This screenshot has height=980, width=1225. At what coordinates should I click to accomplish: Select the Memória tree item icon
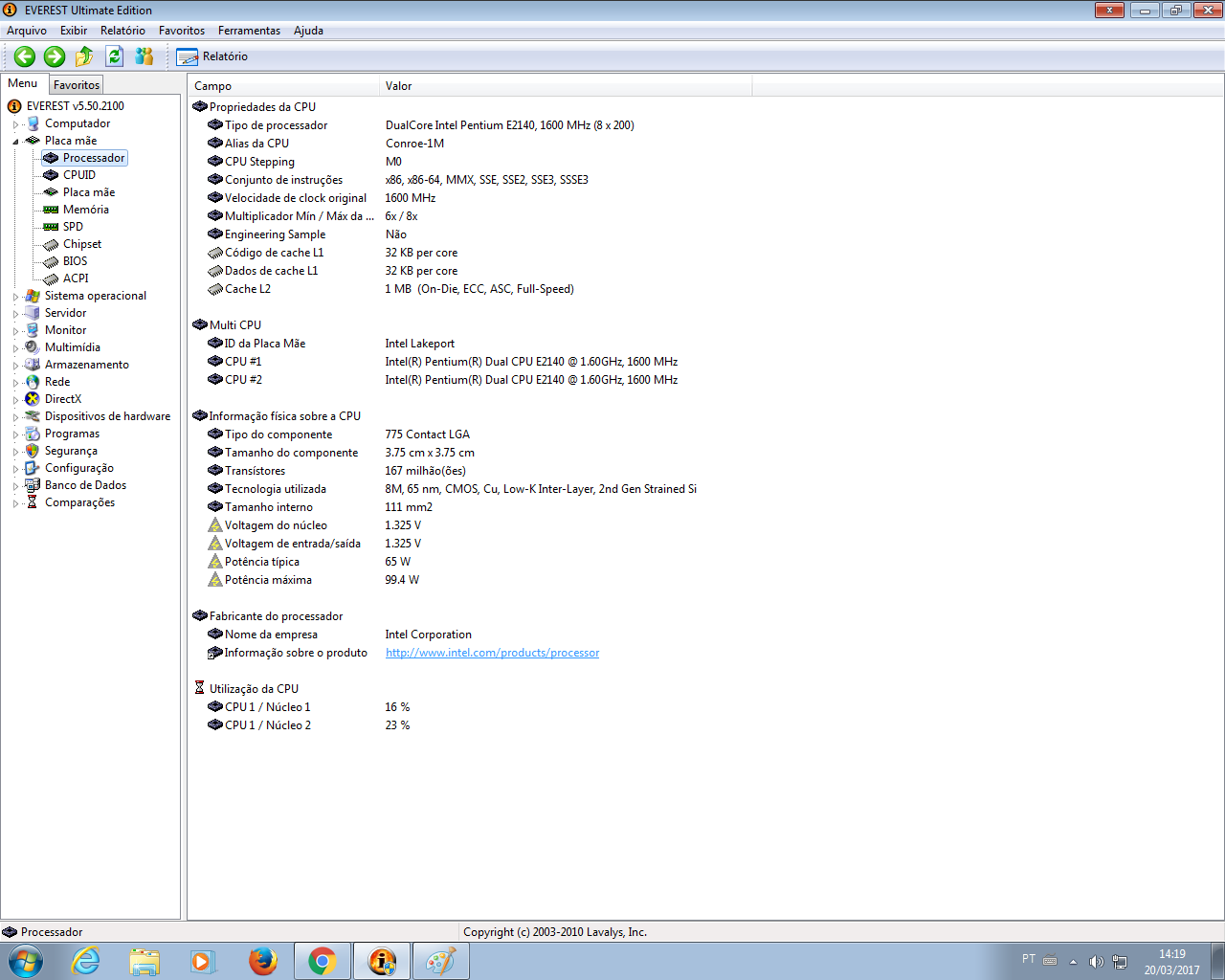(x=51, y=210)
